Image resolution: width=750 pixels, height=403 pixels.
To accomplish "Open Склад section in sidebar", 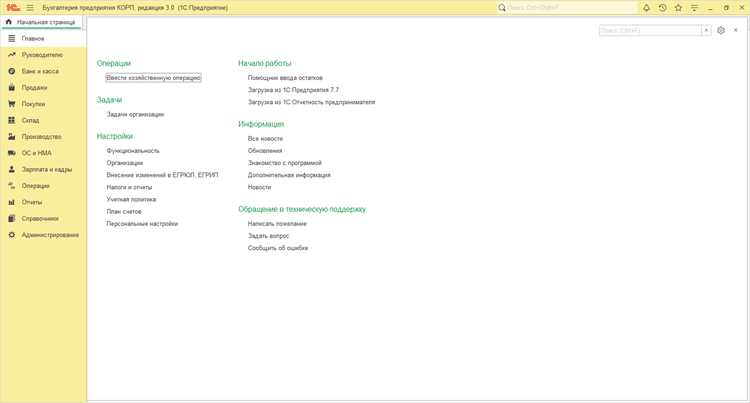I will click(30, 120).
